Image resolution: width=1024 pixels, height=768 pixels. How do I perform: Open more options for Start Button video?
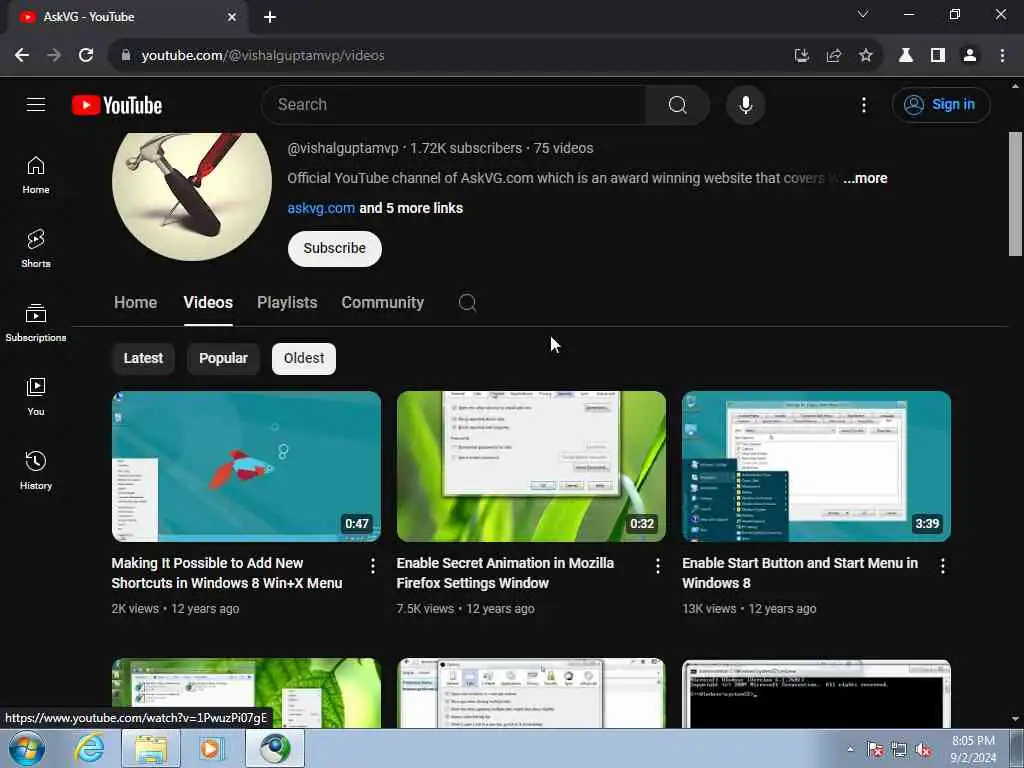(x=942, y=566)
